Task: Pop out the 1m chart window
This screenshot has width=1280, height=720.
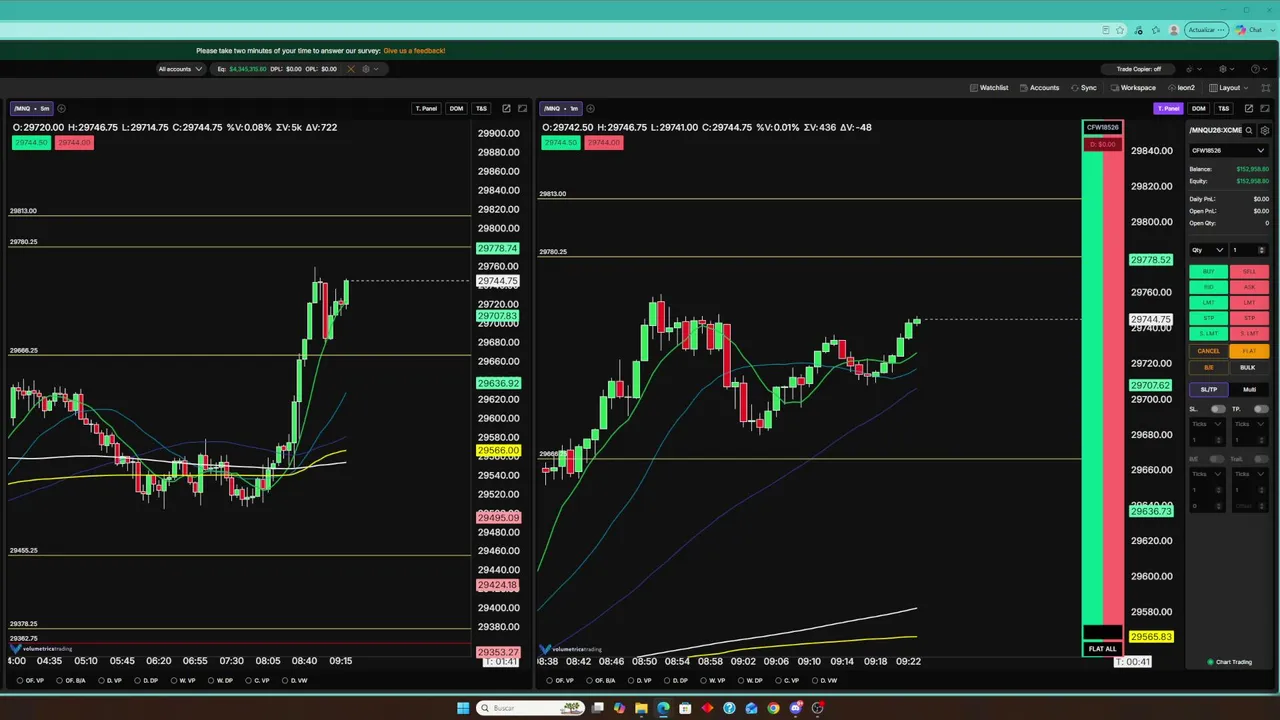Action: (x=1247, y=108)
